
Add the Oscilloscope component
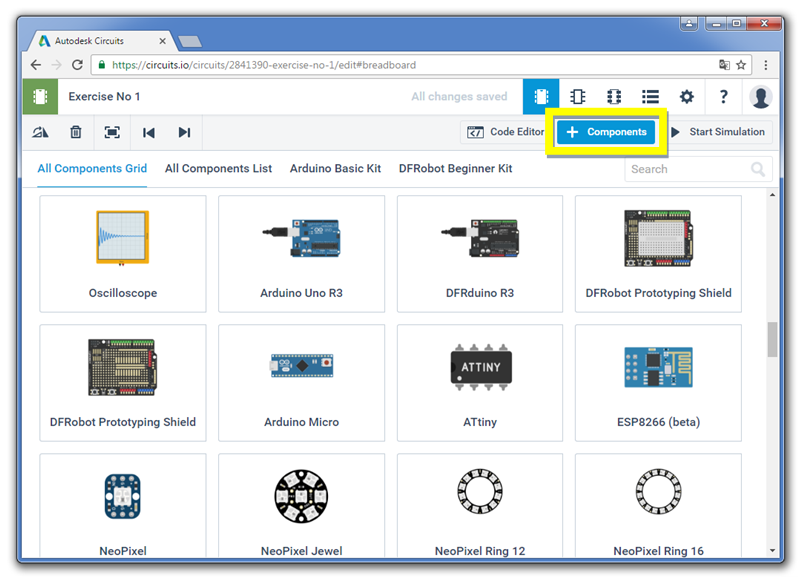pyautogui.click(x=123, y=254)
